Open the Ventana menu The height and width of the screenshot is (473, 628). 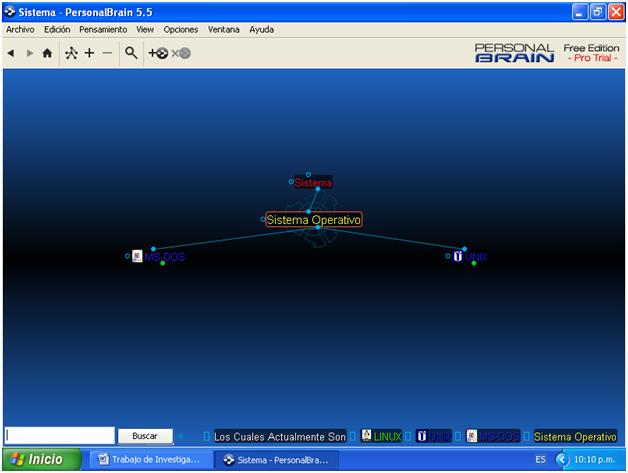point(223,30)
